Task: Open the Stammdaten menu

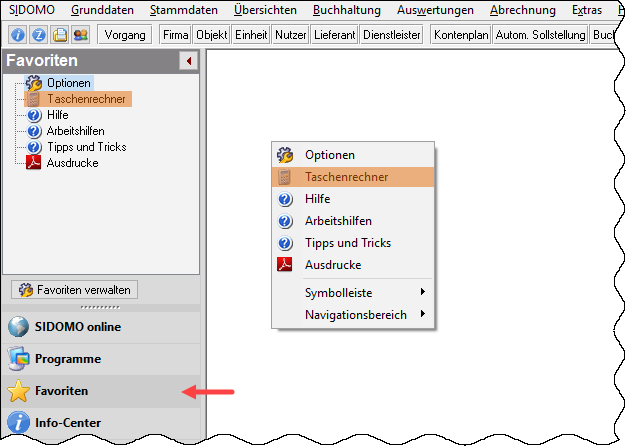Action: [x=184, y=10]
